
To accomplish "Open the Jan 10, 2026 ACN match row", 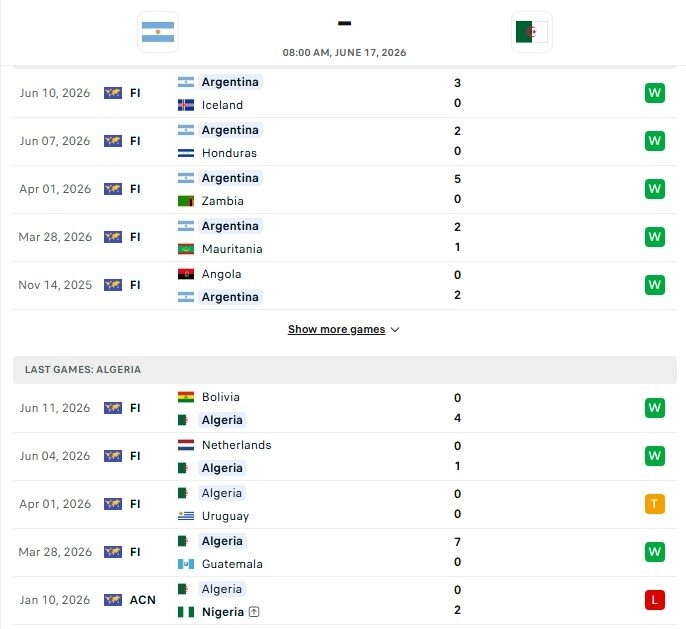I will [x=345, y=601].
